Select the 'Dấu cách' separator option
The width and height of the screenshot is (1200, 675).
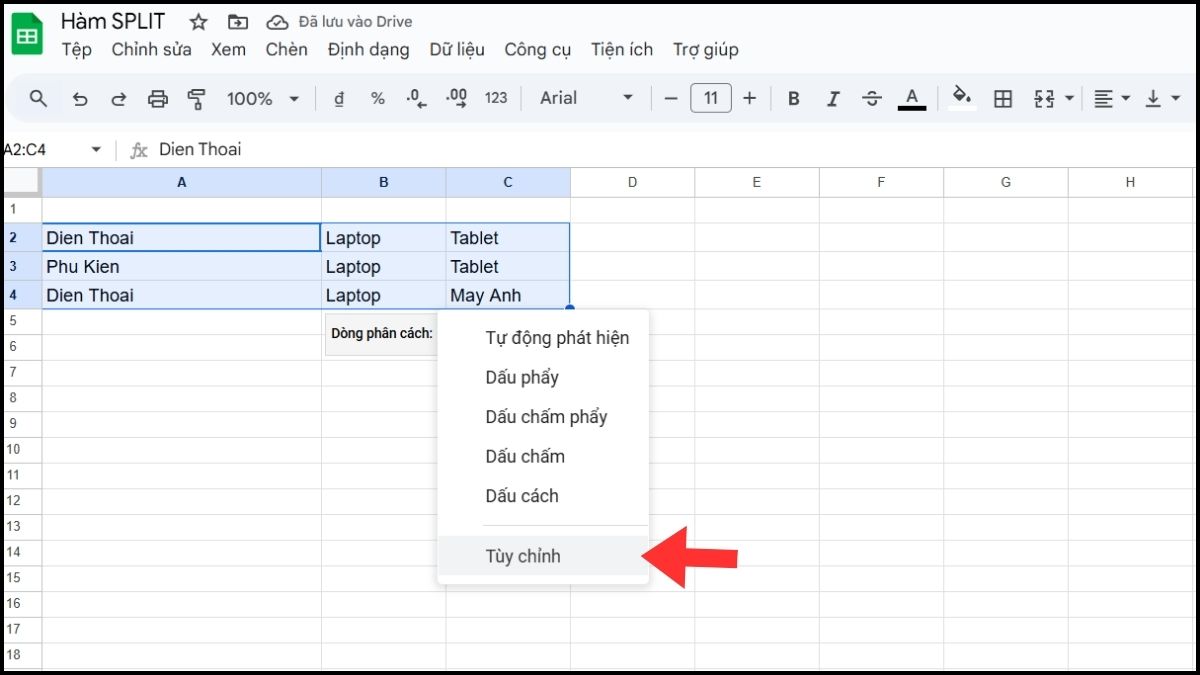click(524, 496)
